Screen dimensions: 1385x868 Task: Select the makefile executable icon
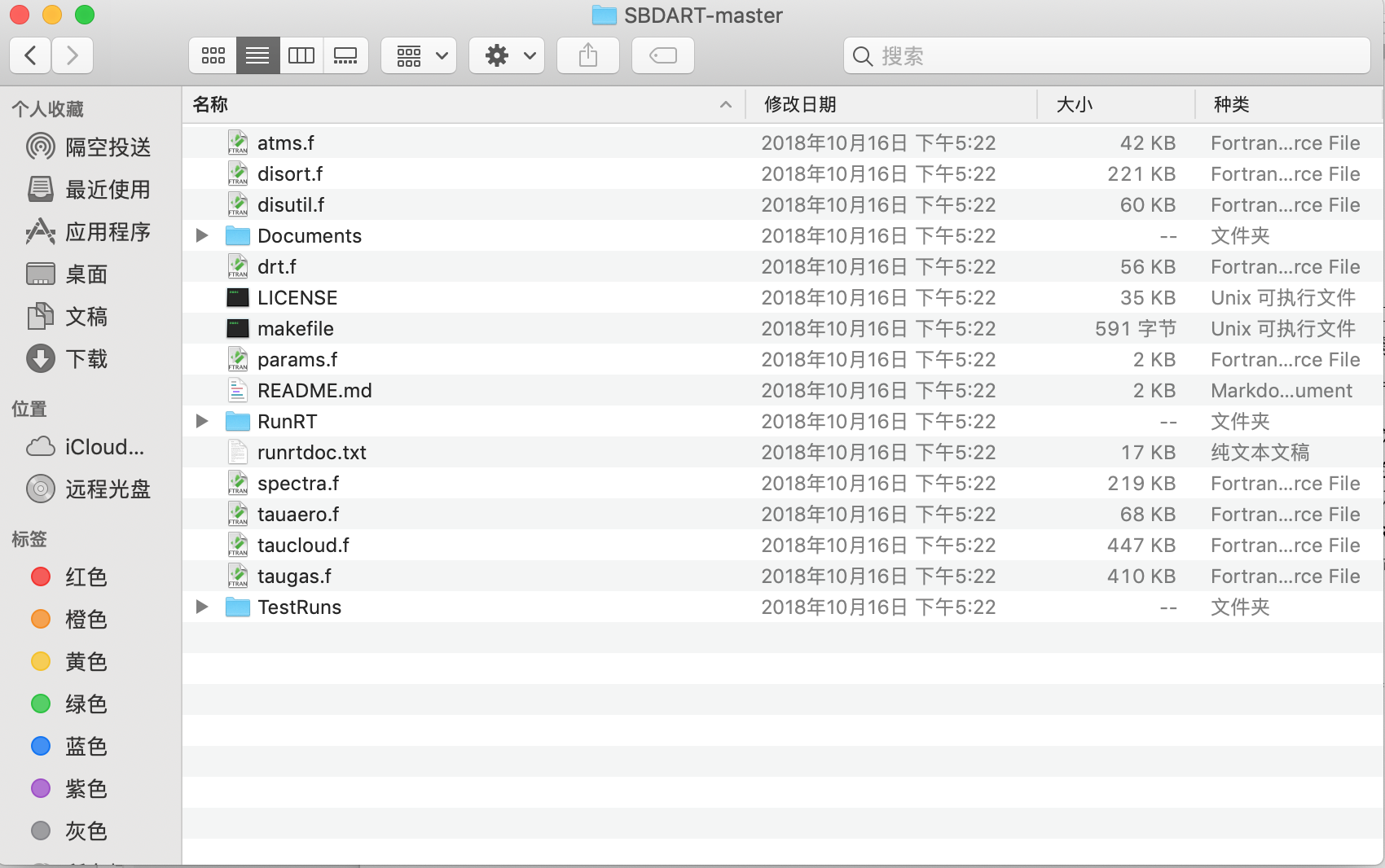[x=238, y=328]
